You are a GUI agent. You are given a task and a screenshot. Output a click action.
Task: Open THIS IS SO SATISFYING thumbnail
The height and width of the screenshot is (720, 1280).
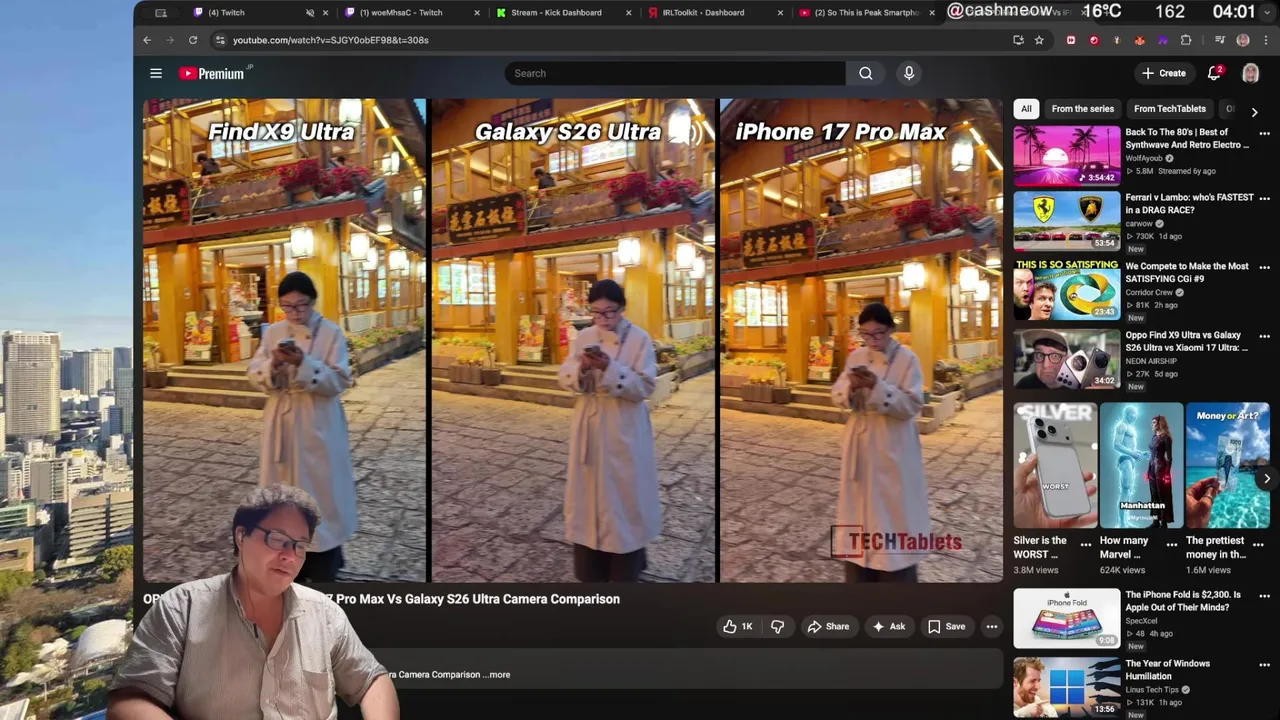click(1067, 290)
